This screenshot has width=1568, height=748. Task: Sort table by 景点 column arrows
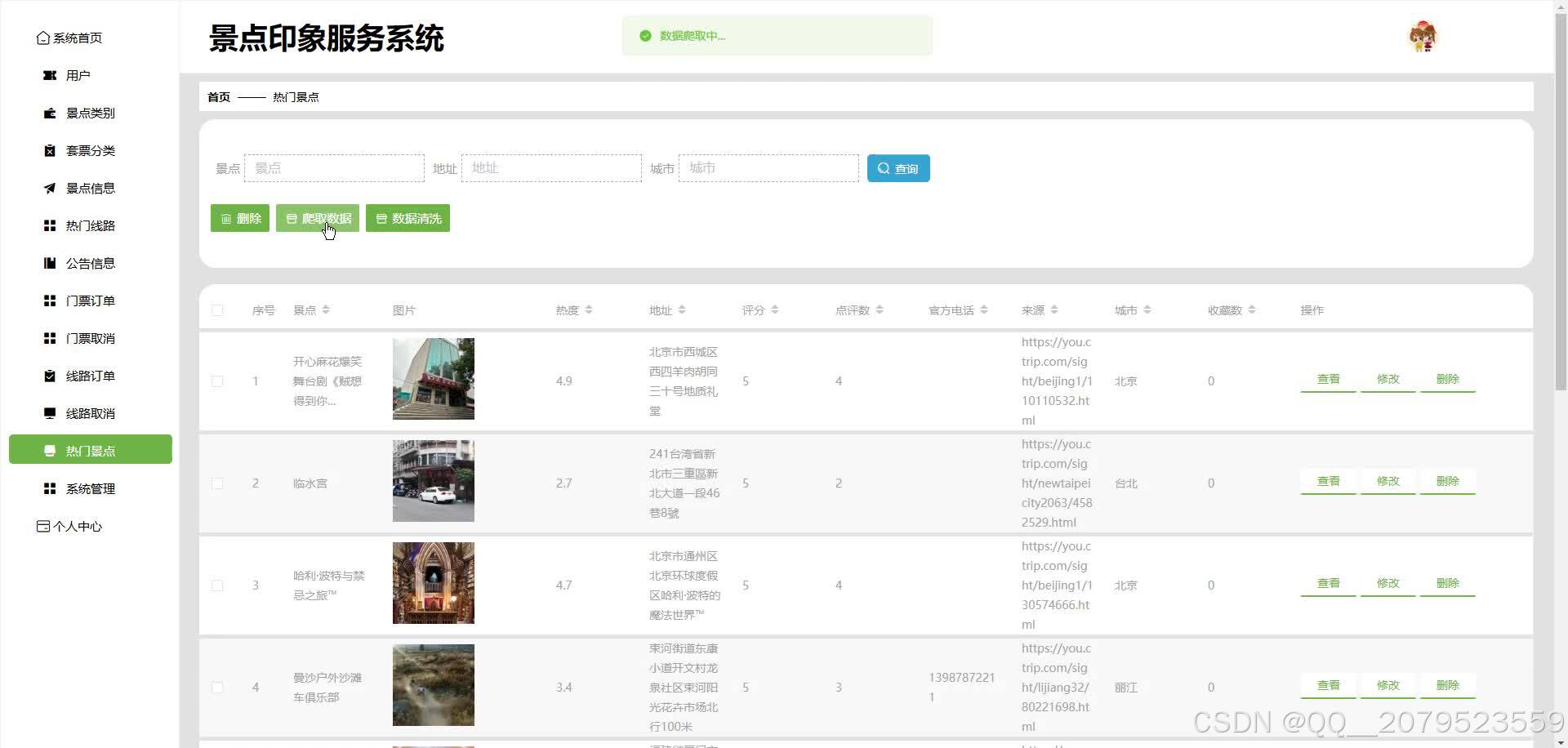[326, 310]
